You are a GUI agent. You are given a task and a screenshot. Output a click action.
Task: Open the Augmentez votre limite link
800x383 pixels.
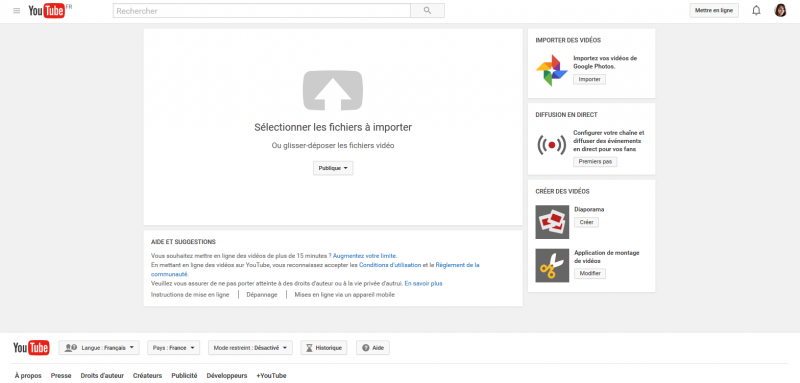pyautogui.click(x=365, y=256)
